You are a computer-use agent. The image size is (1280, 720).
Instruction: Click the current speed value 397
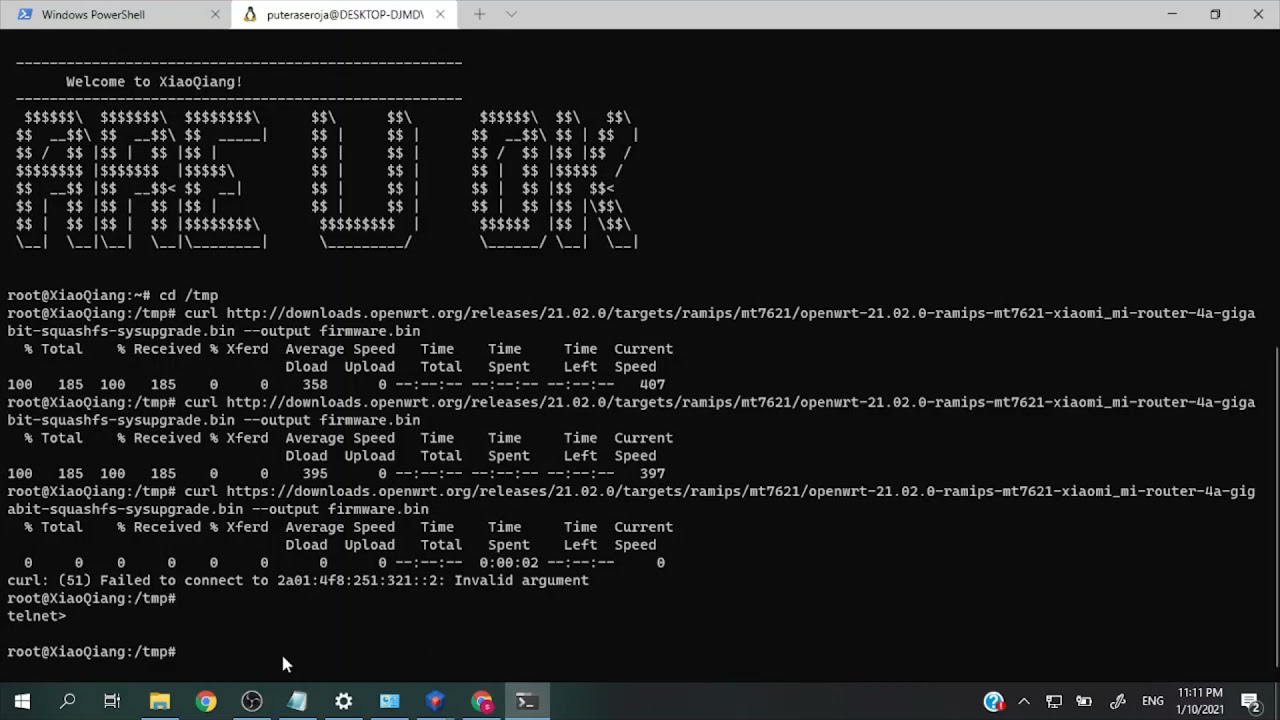click(652, 474)
